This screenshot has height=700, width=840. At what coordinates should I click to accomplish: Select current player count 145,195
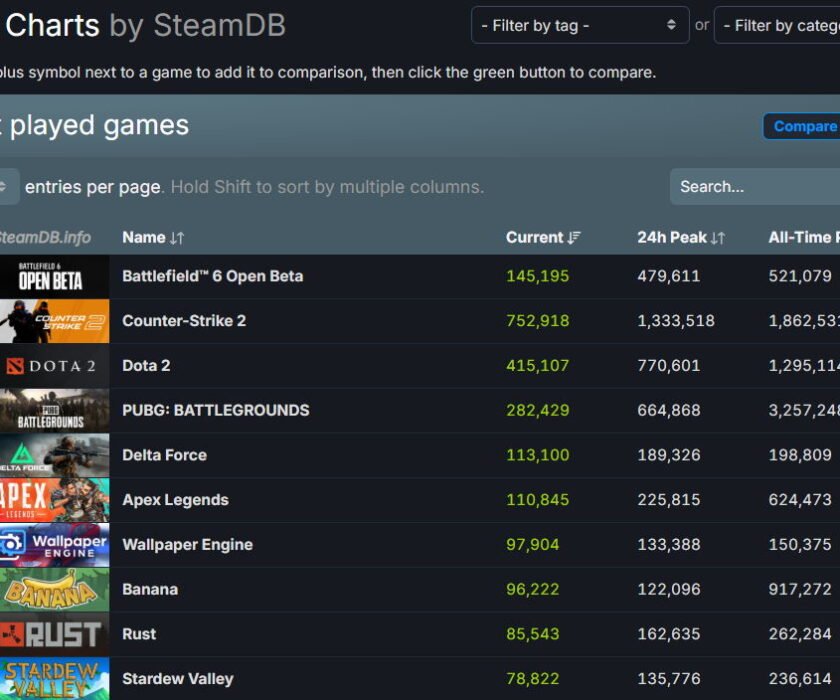(x=538, y=276)
